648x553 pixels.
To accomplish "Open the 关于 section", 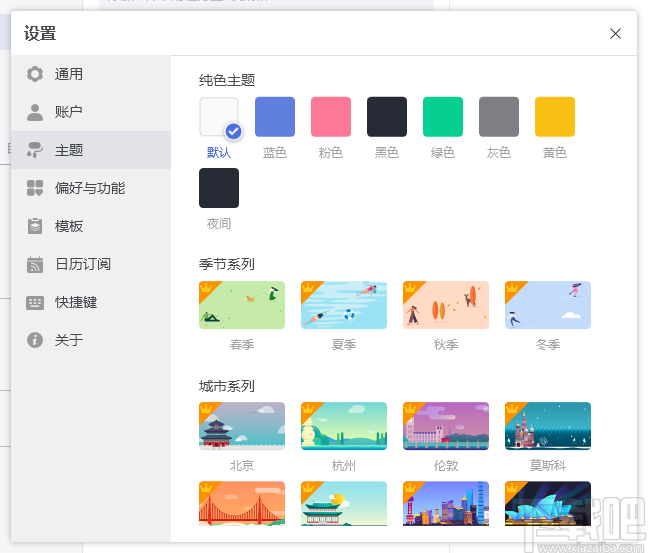I will click(x=91, y=340).
